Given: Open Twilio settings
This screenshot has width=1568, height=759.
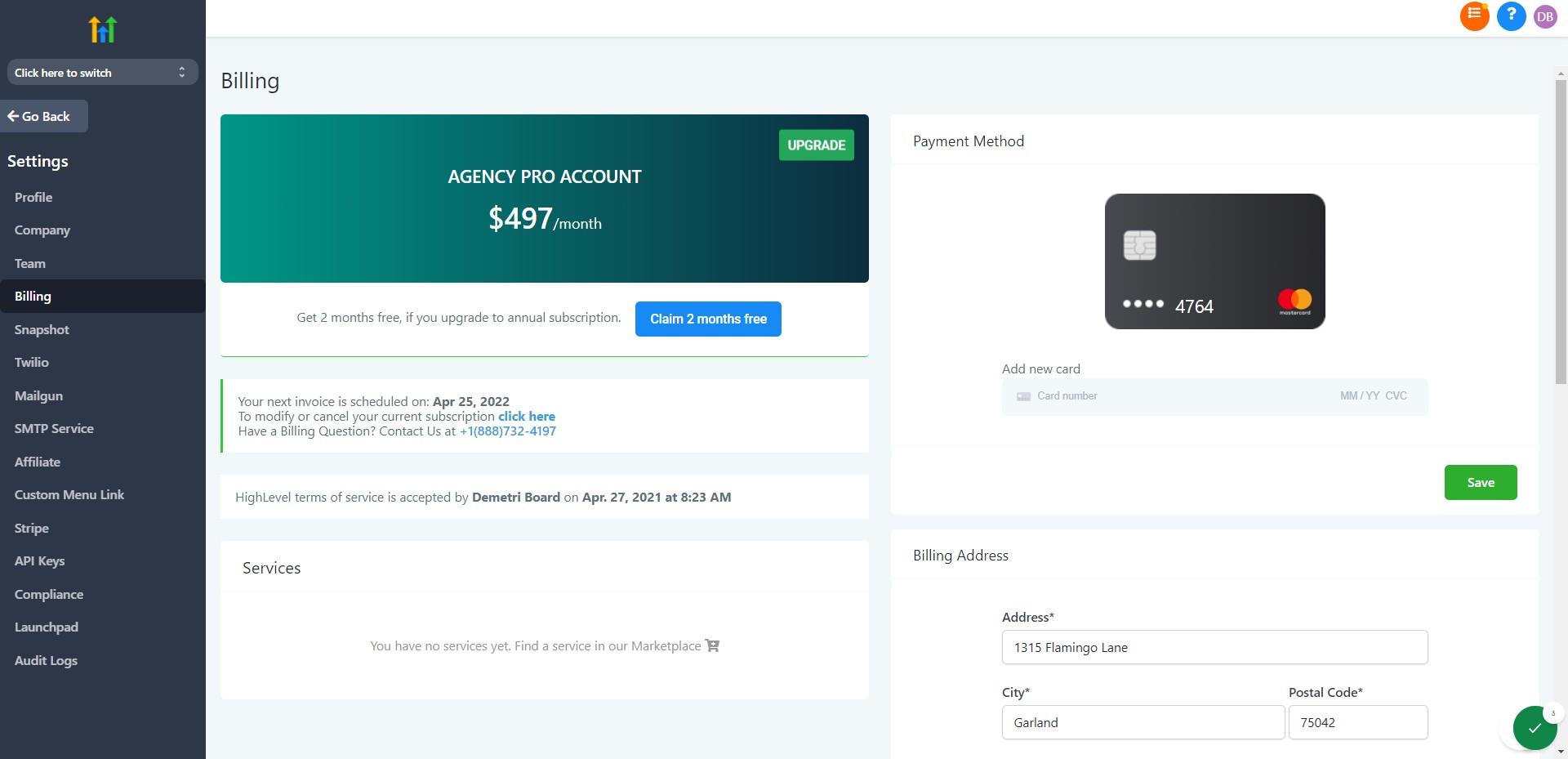Looking at the screenshot, I should pyautogui.click(x=32, y=362).
